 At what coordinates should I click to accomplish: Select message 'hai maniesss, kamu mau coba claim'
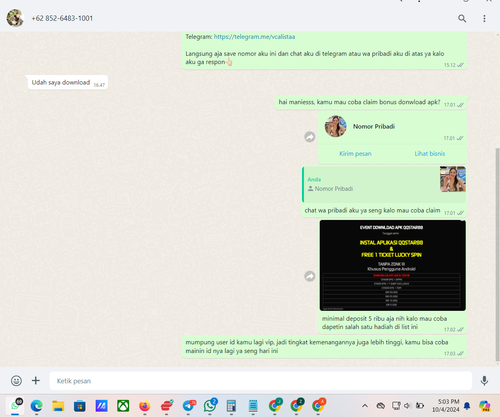(371, 102)
